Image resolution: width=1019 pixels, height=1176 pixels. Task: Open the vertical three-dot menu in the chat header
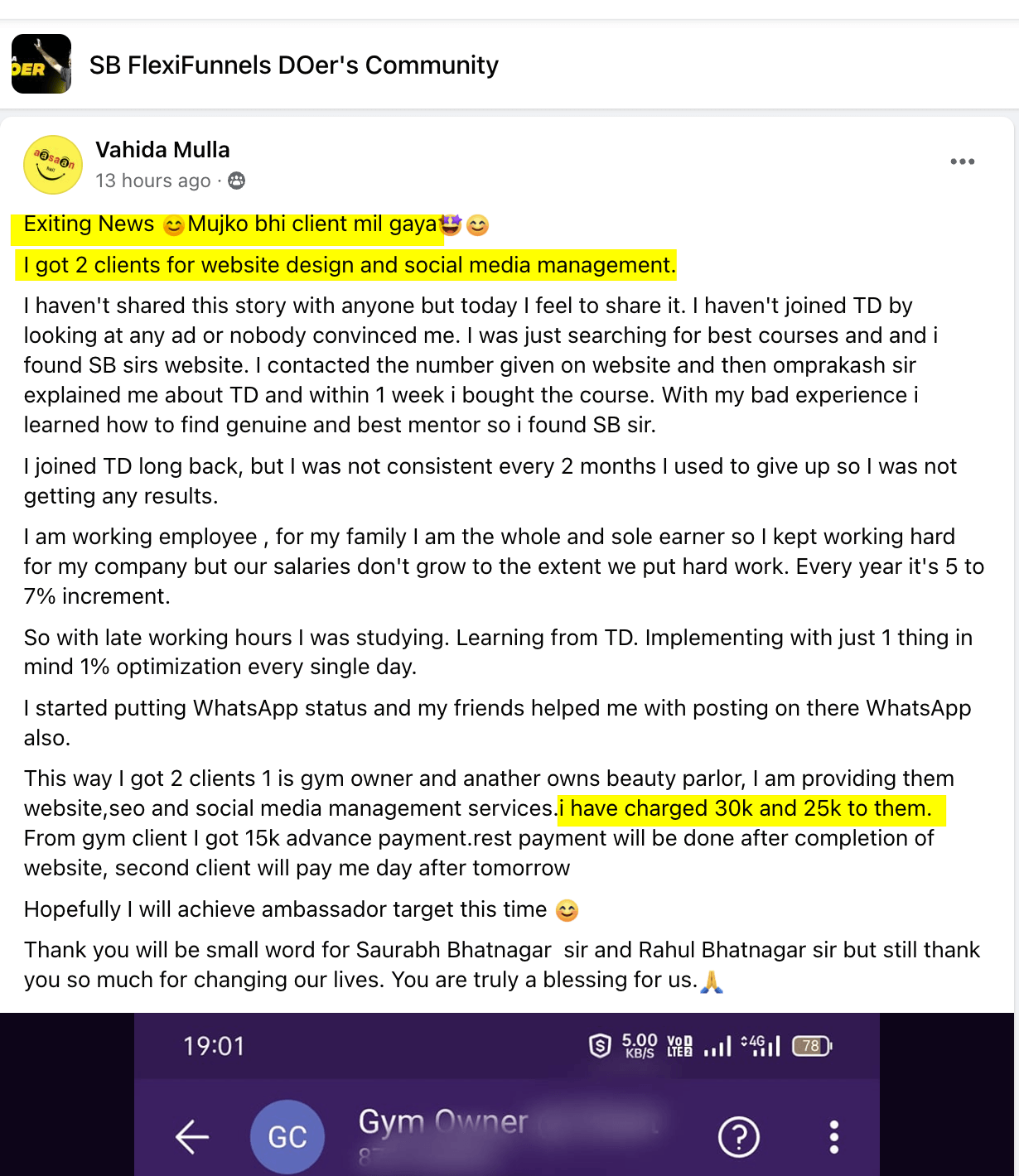[833, 1136]
